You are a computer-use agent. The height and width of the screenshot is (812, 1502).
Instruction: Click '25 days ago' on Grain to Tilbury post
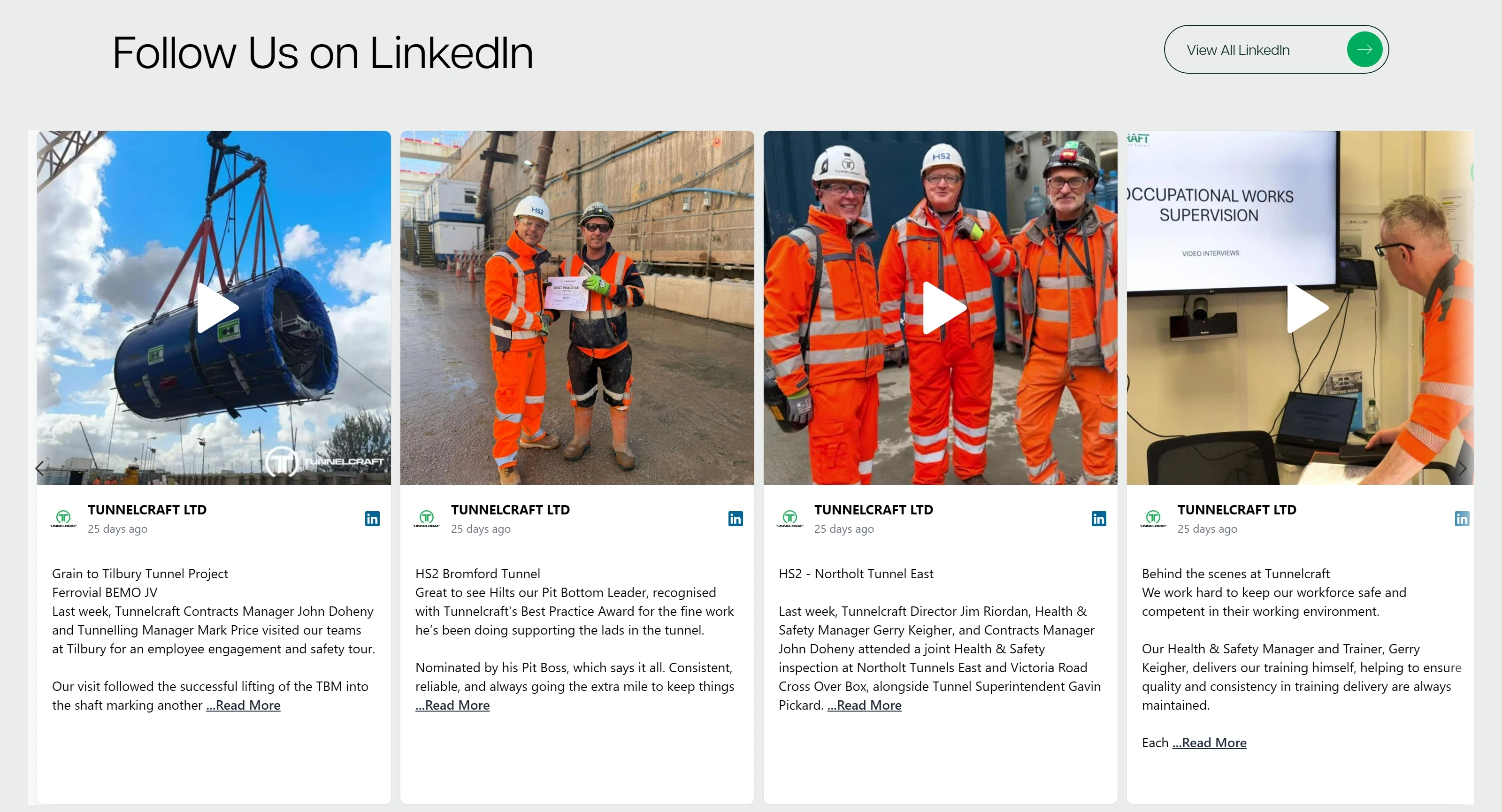[117, 529]
